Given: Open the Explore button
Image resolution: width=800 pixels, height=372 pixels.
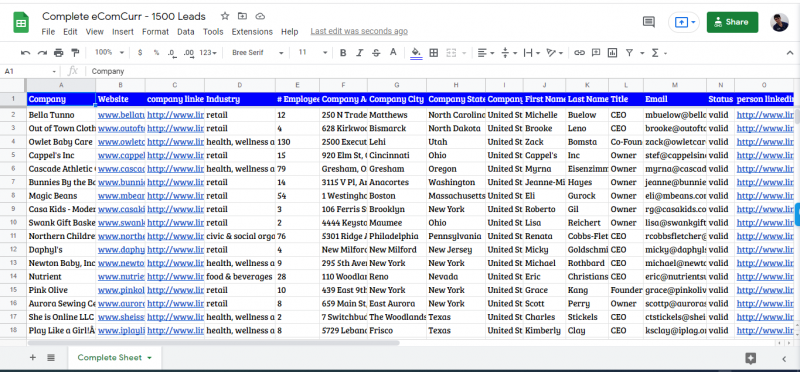Looking at the screenshot, I should point(750,359).
